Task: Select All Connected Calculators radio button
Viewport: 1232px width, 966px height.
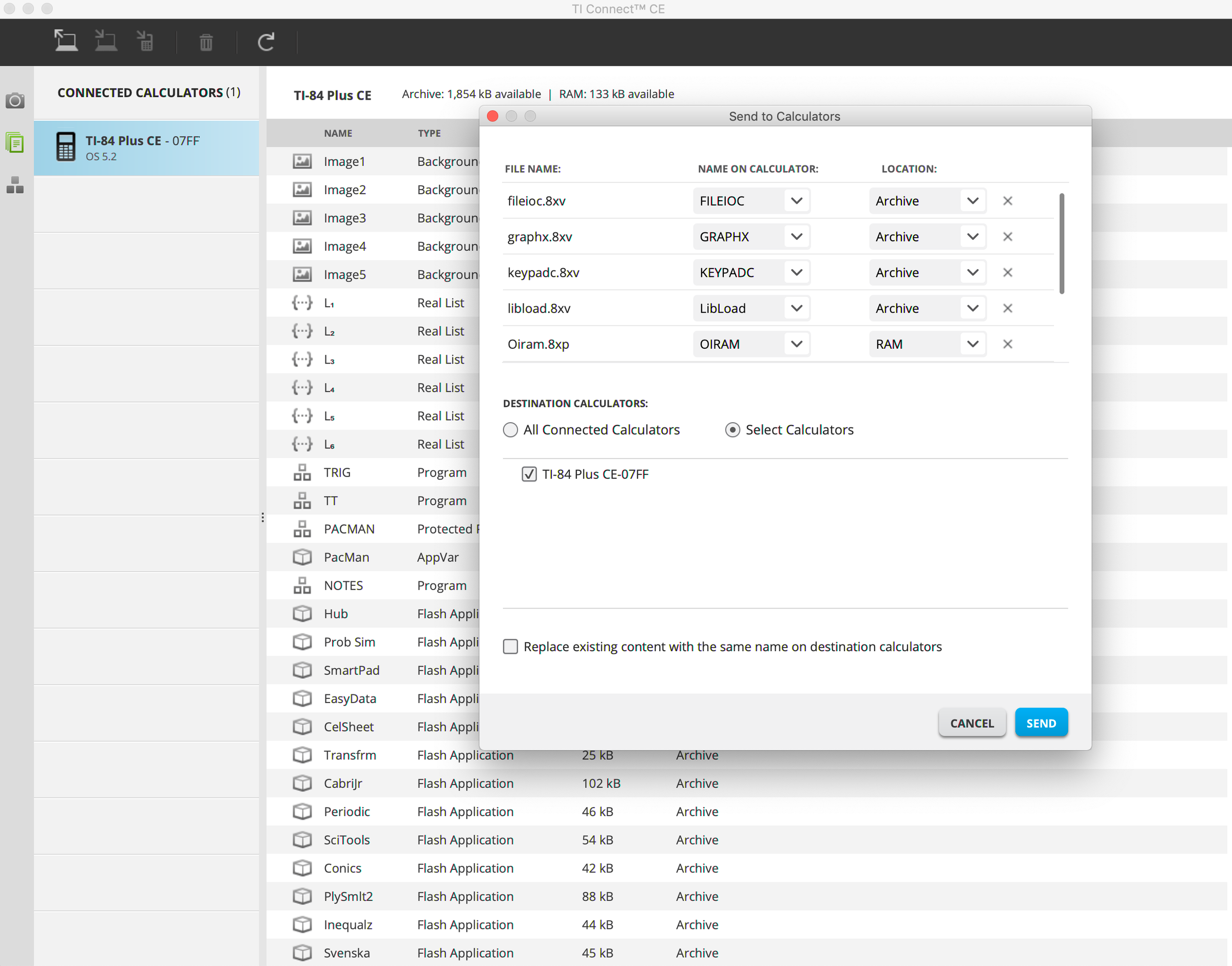Action: click(x=510, y=430)
